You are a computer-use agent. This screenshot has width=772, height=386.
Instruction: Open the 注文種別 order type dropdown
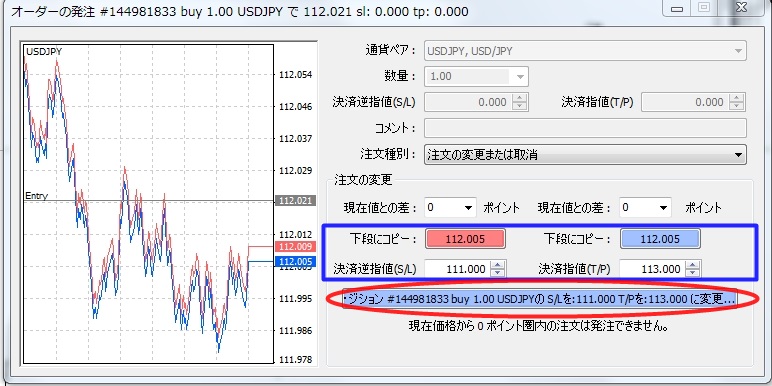585,155
